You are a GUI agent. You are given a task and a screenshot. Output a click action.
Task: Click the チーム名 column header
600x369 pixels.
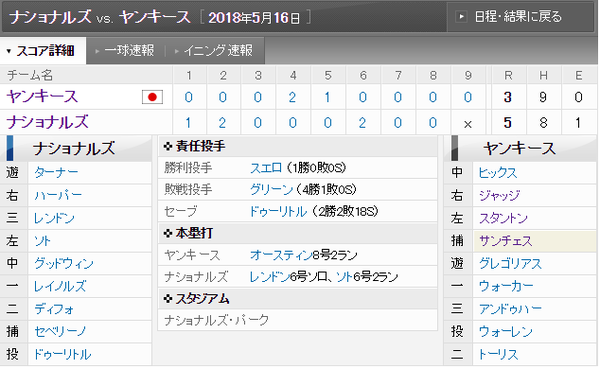(x=30, y=75)
